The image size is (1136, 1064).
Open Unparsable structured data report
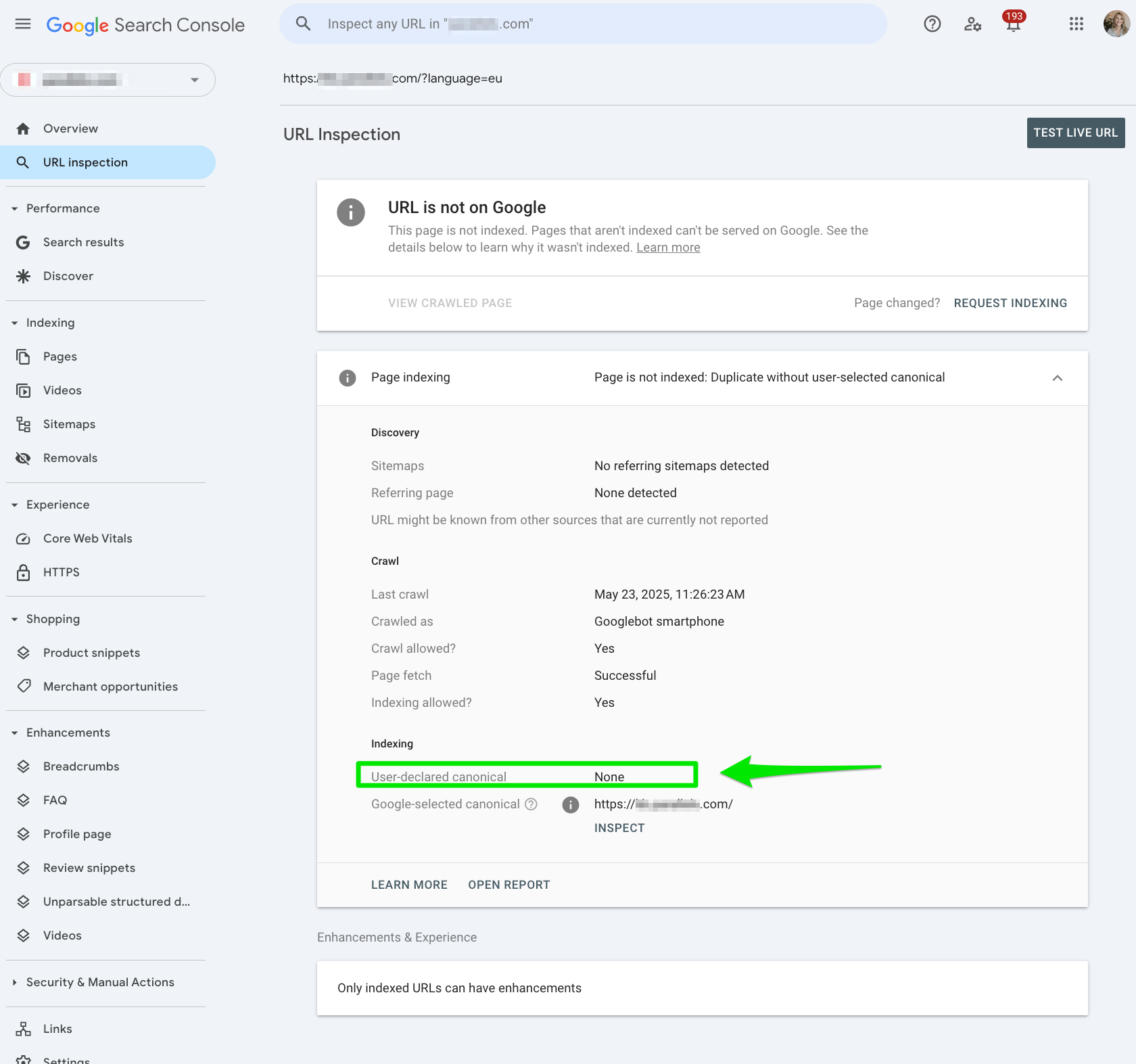pos(116,902)
